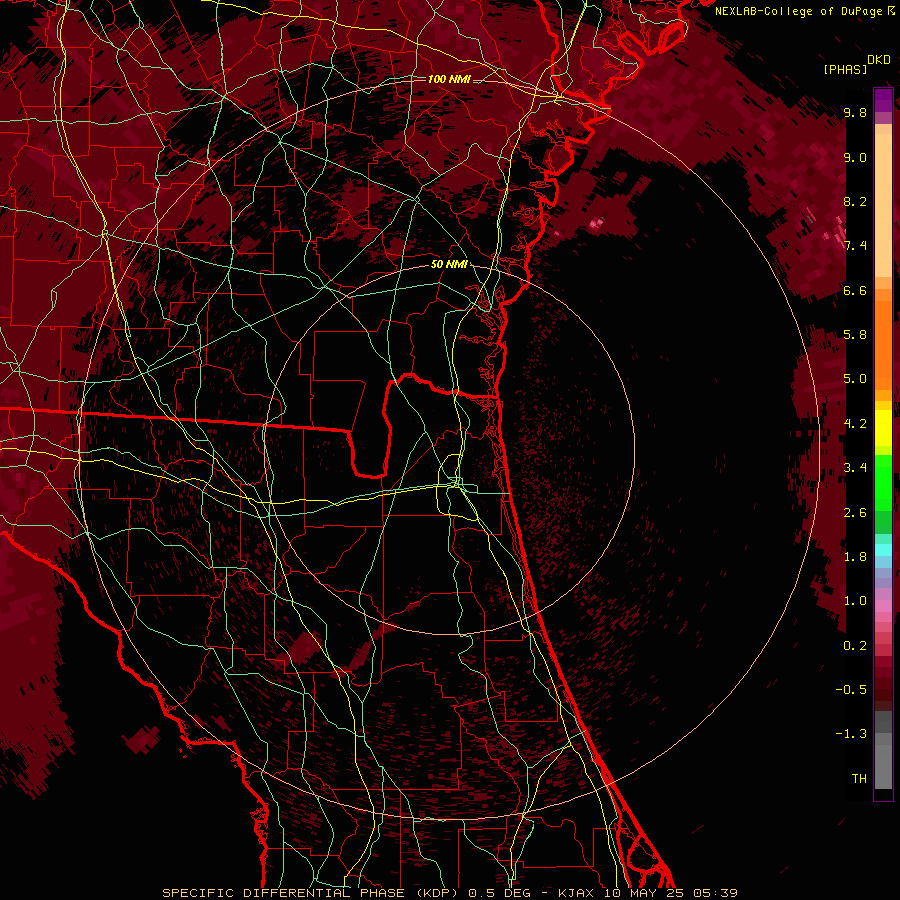Click the -1.3 scale value

pyautogui.click(x=851, y=734)
